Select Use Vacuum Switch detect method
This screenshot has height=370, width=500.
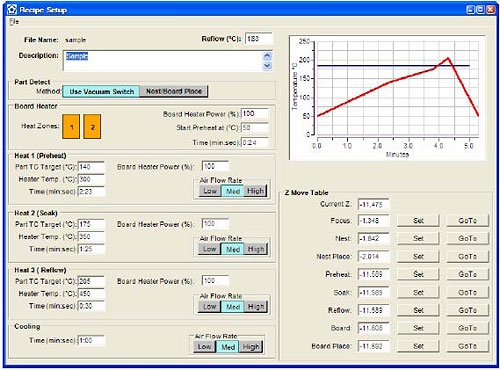tap(101, 91)
